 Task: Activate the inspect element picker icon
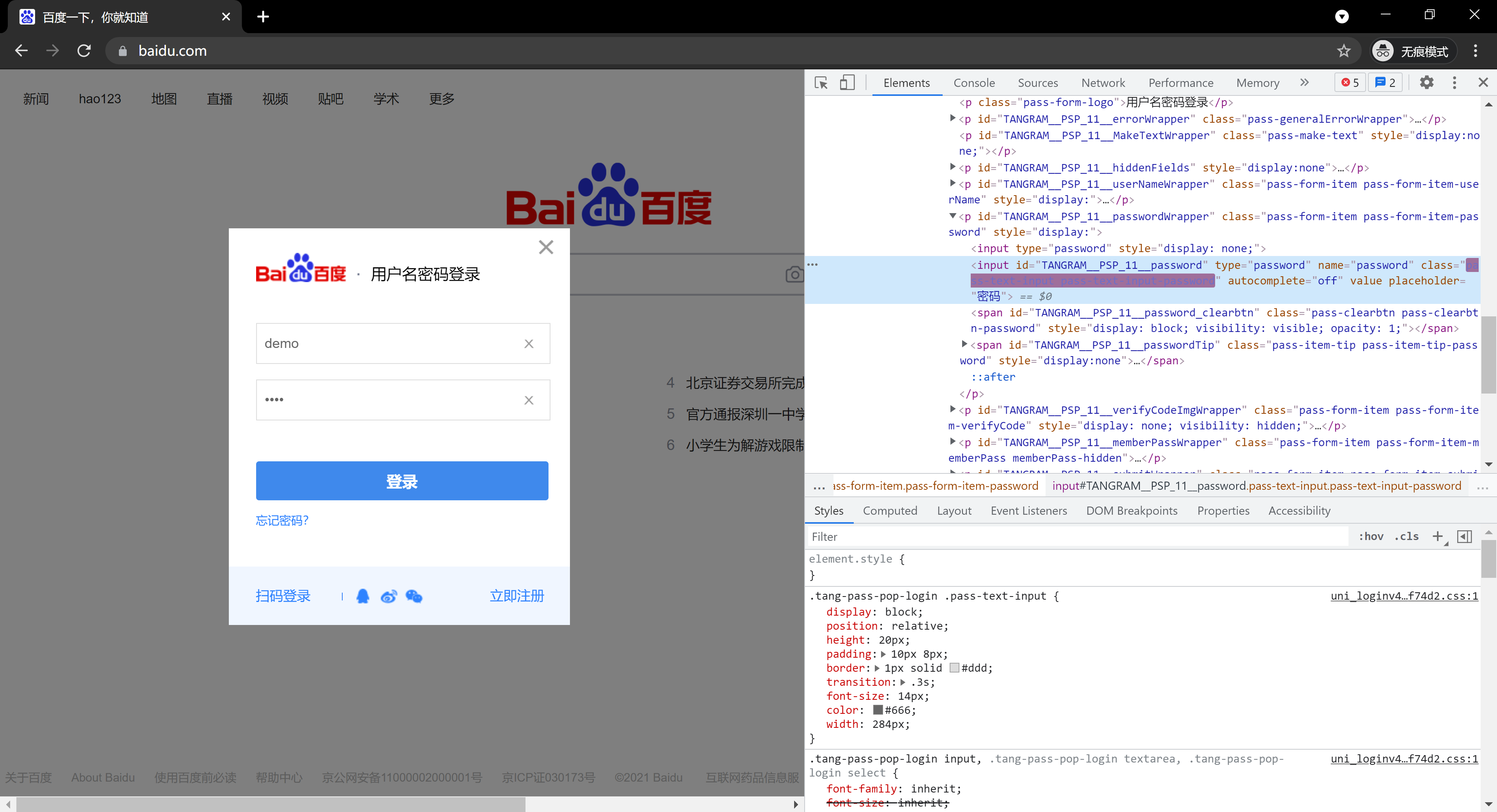click(x=821, y=83)
